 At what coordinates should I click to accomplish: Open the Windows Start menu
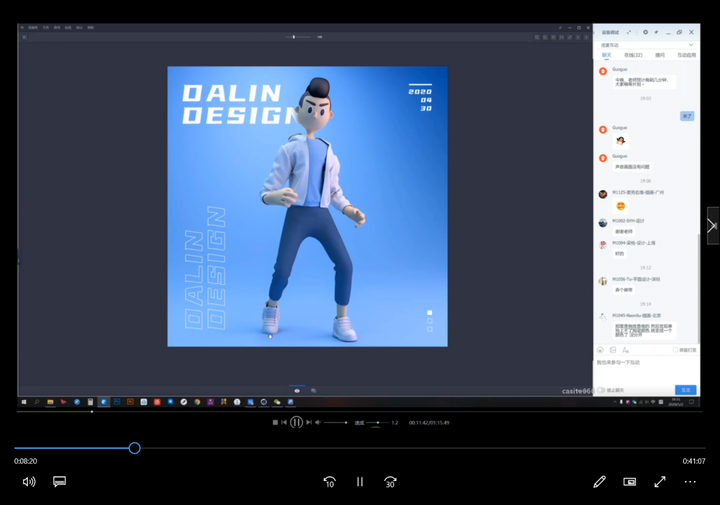click(x=24, y=402)
